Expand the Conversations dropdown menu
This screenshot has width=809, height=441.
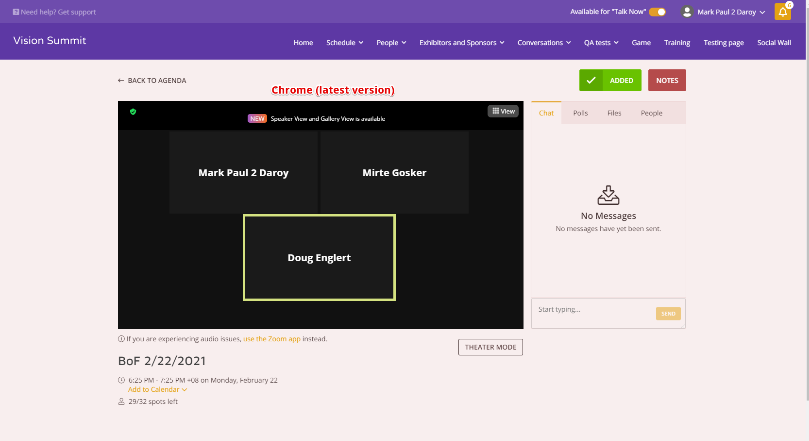click(x=544, y=42)
